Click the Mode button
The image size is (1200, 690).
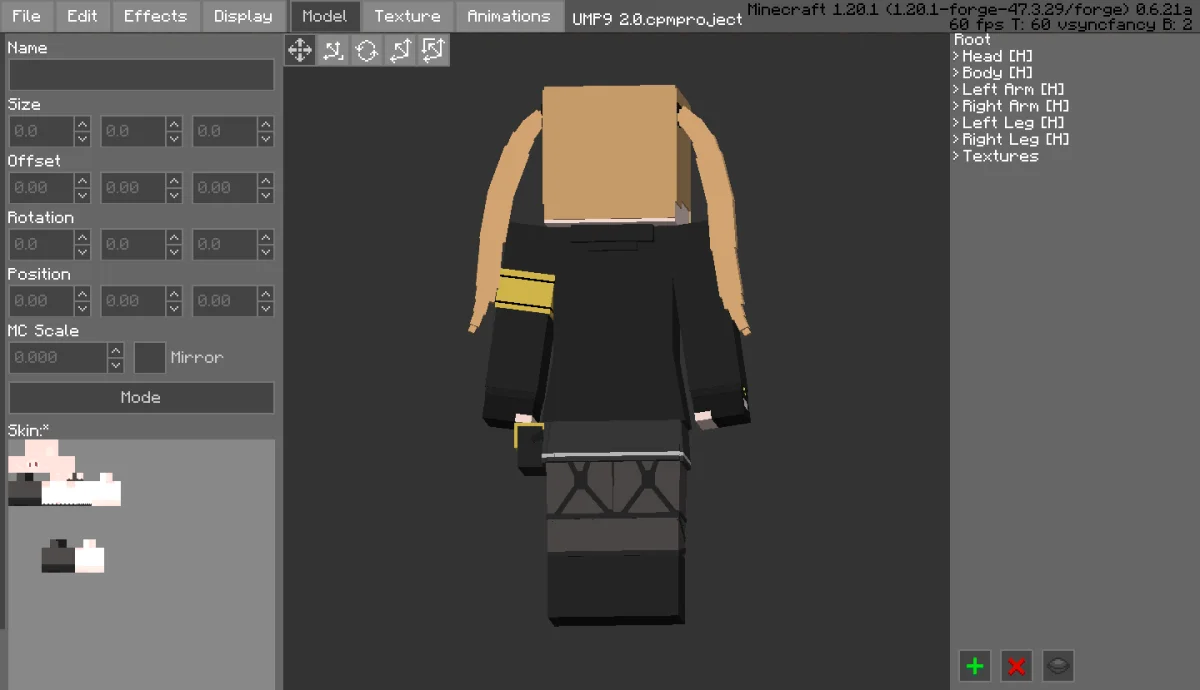[141, 397]
